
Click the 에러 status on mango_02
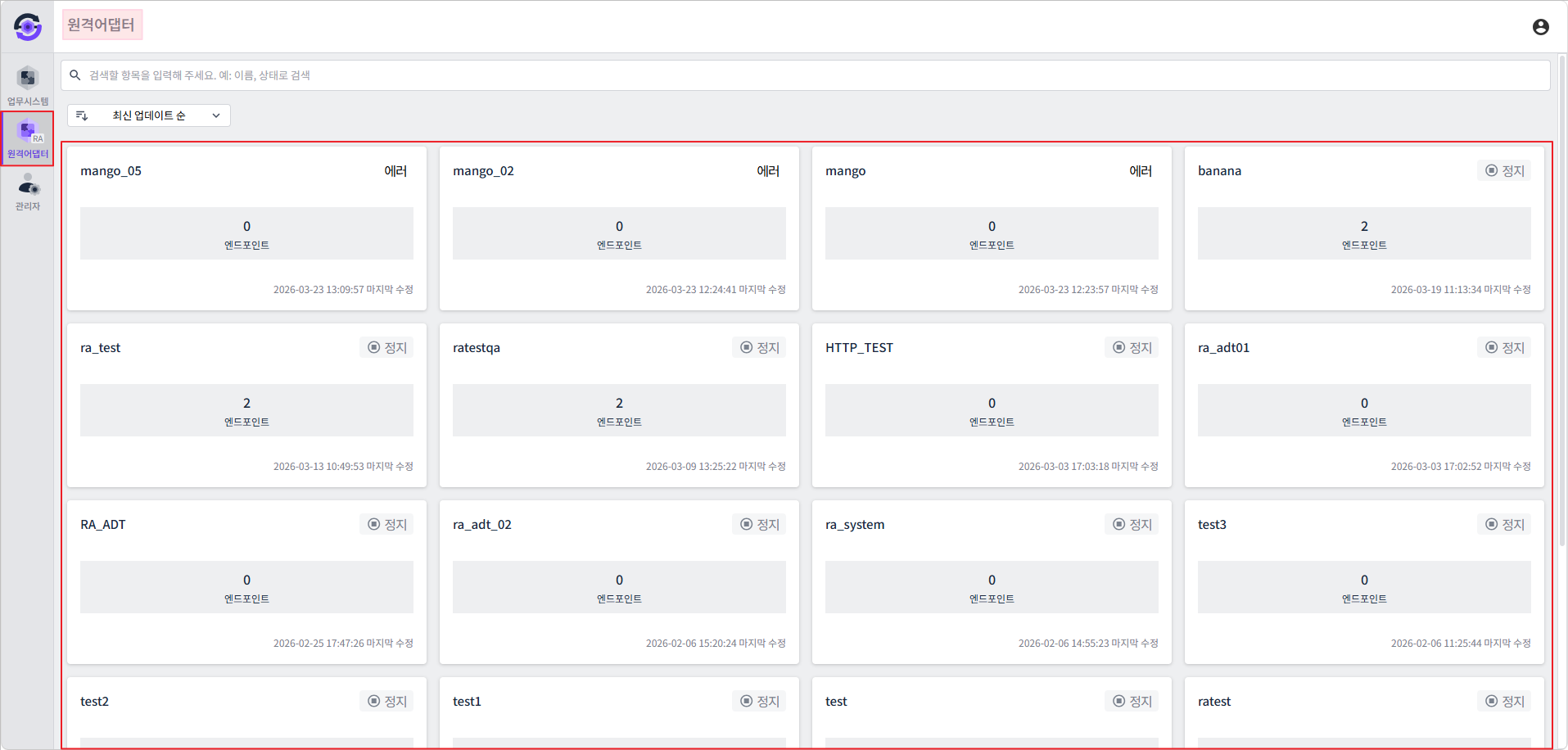[768, 171]
